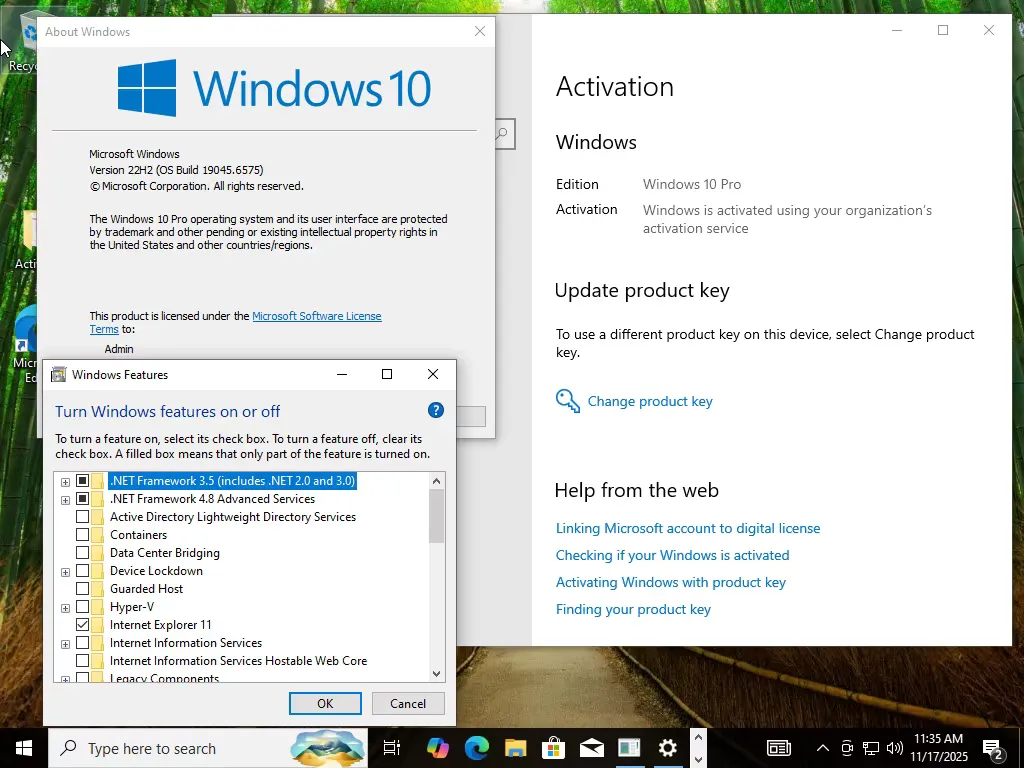Open File Explorer from taskbar
1024x768 pixels.
pyautogui.click(x=515, y=748)
